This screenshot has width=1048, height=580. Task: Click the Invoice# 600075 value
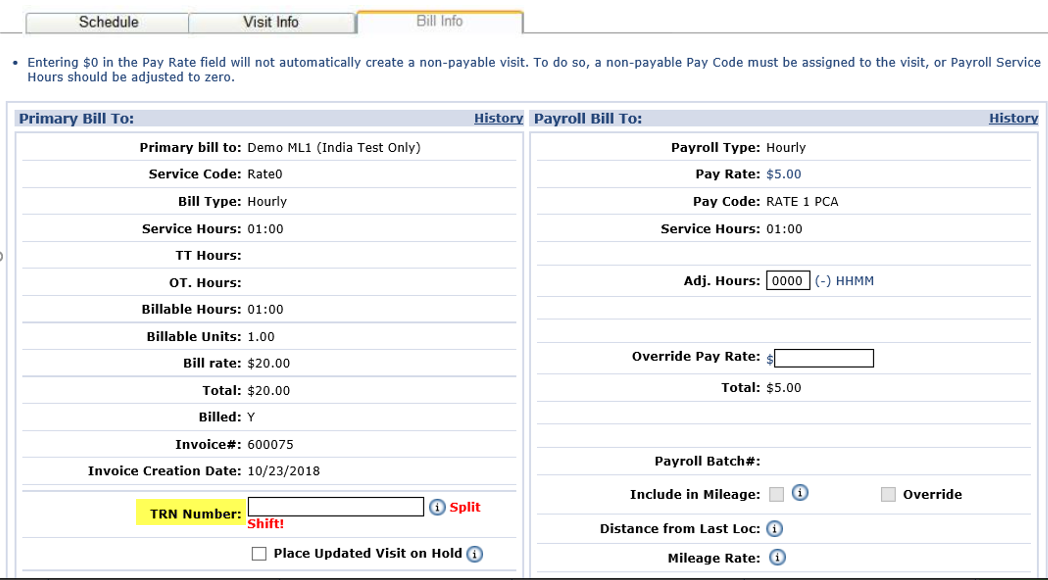270,444
